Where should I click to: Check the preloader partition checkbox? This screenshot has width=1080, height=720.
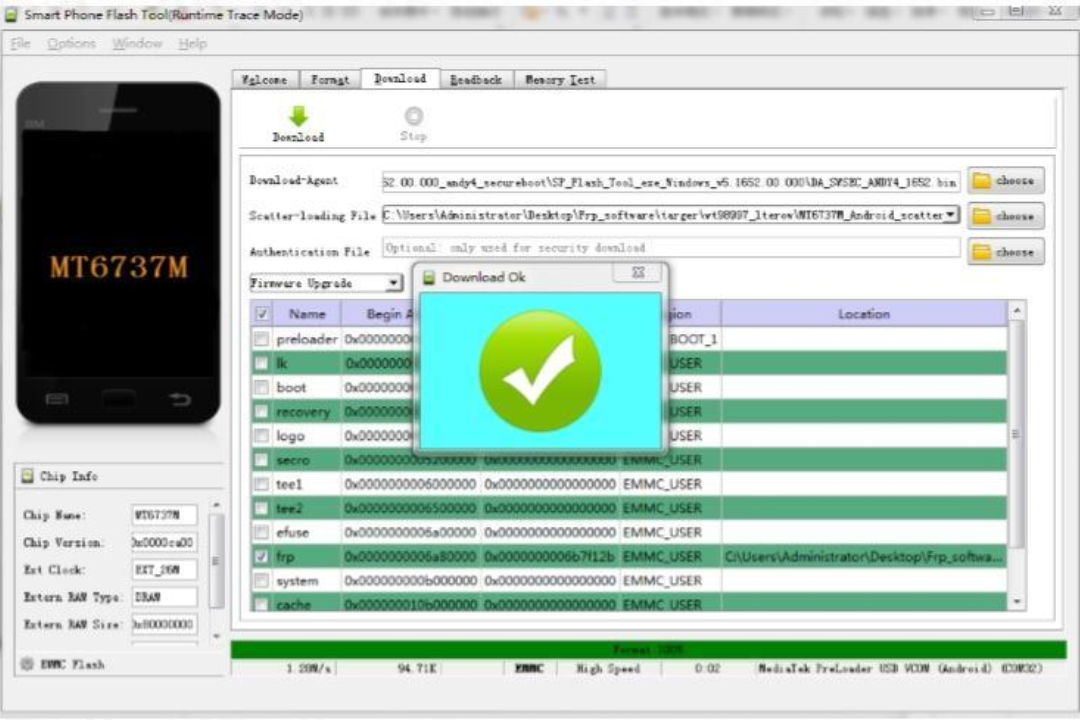(x=262, y=339)
